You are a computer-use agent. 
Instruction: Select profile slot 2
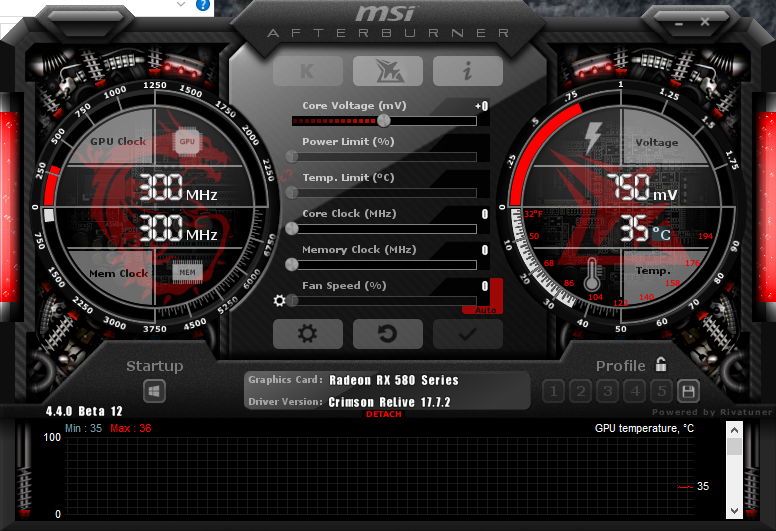coord(581,391)
